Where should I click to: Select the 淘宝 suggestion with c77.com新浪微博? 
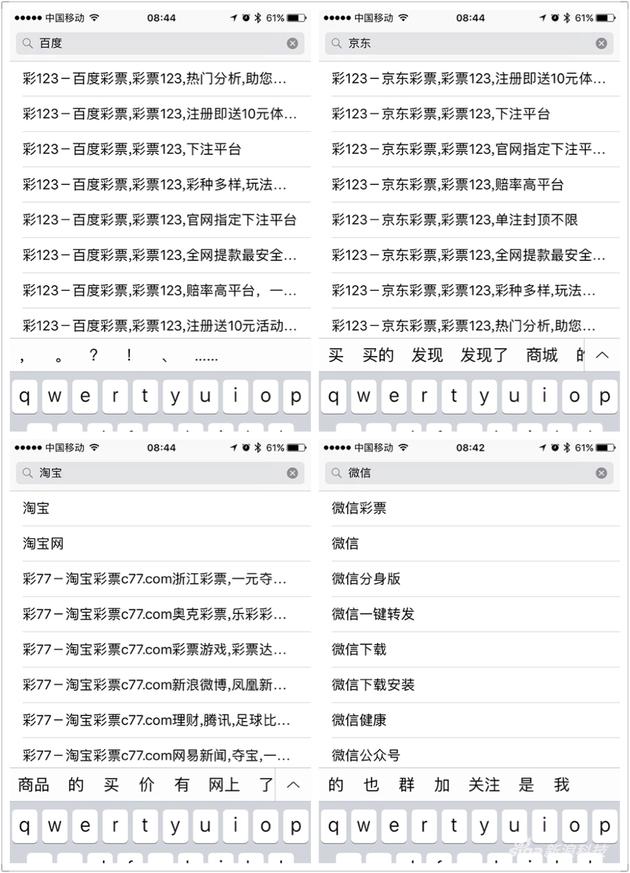pyautogui.click(x=160, y=685)
